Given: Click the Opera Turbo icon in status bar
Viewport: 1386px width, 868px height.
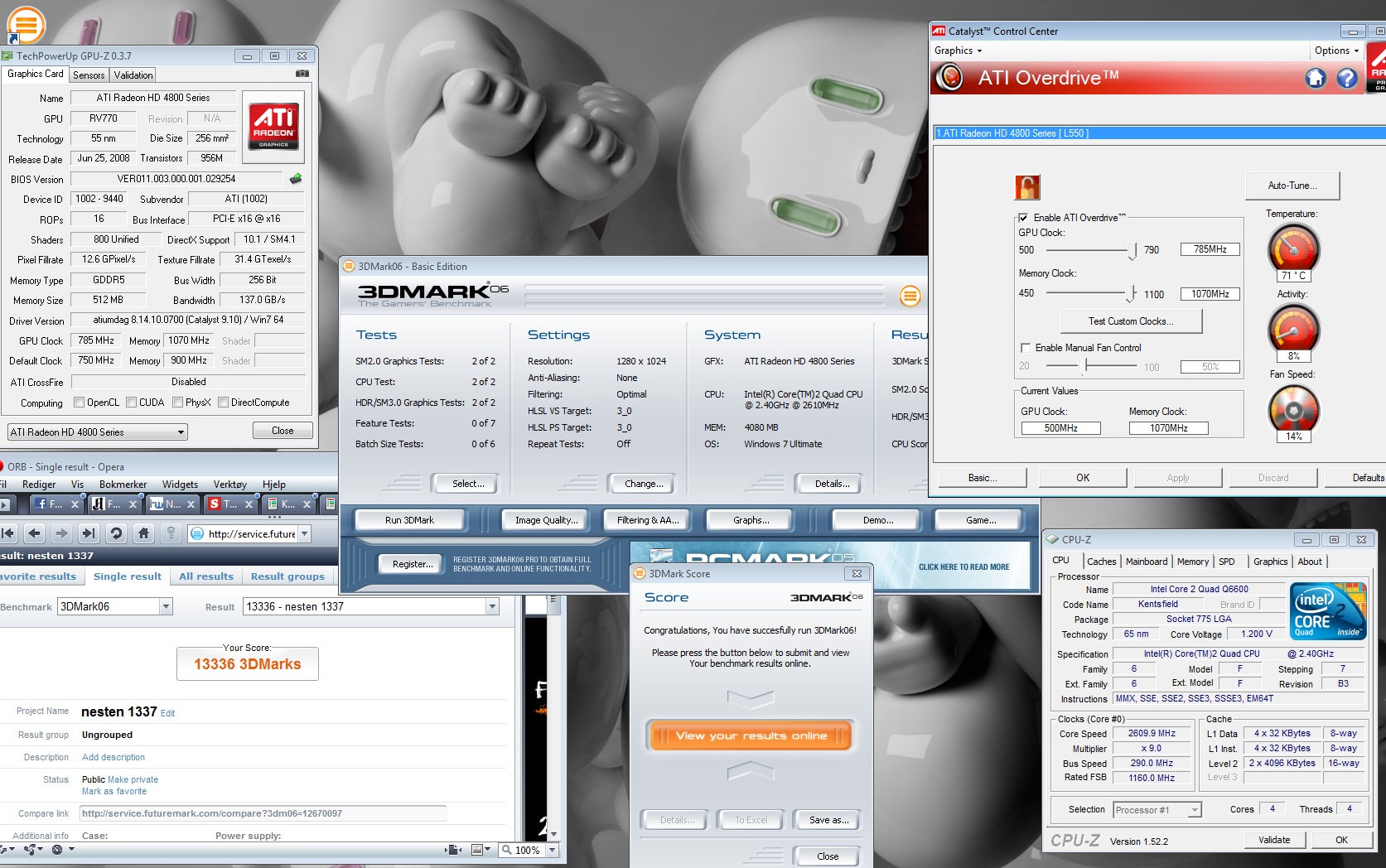Looking at the screenshot, I should pos(57,849).
